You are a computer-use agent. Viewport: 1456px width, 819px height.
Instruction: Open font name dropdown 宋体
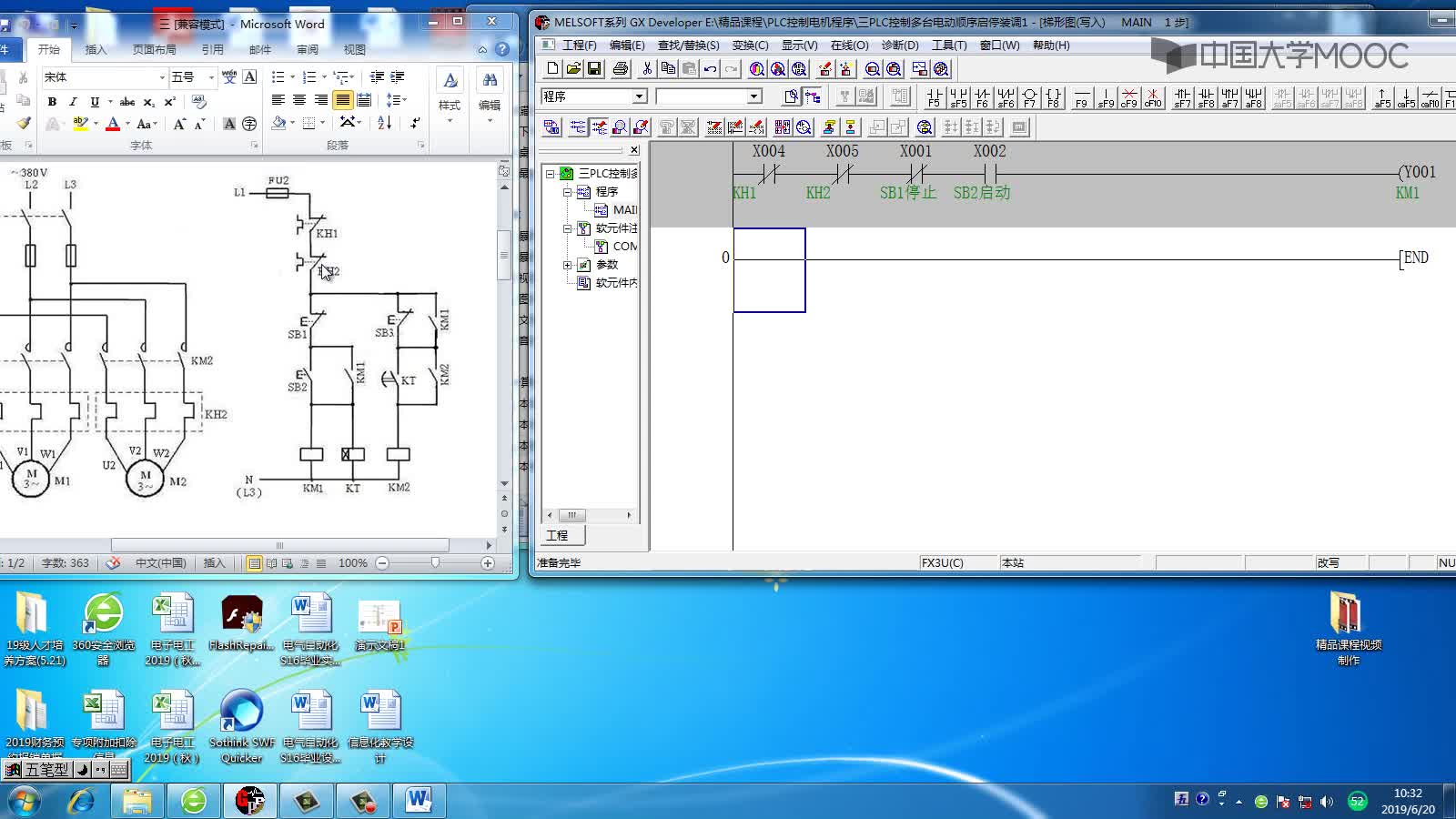(162, 77)
